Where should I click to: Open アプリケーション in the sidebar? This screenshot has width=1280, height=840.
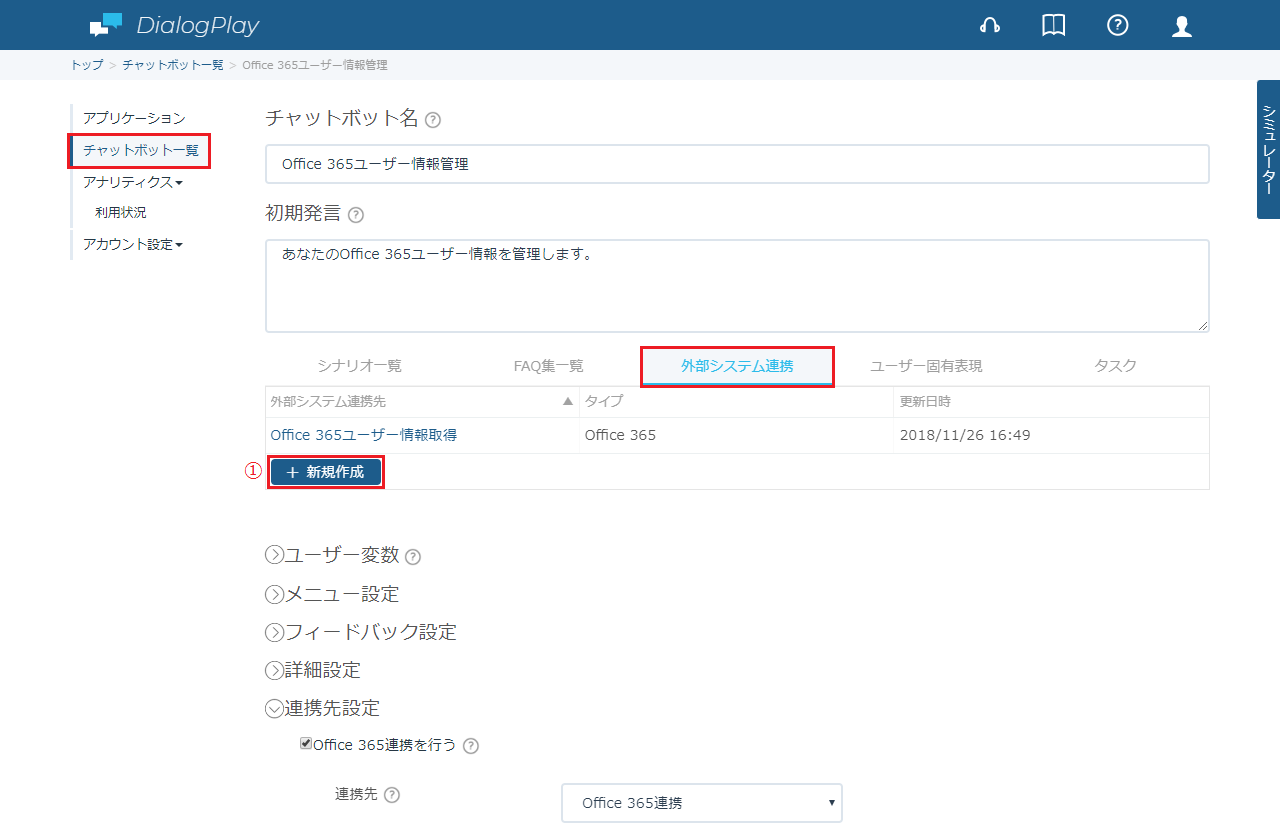click(x=134, y=119)
